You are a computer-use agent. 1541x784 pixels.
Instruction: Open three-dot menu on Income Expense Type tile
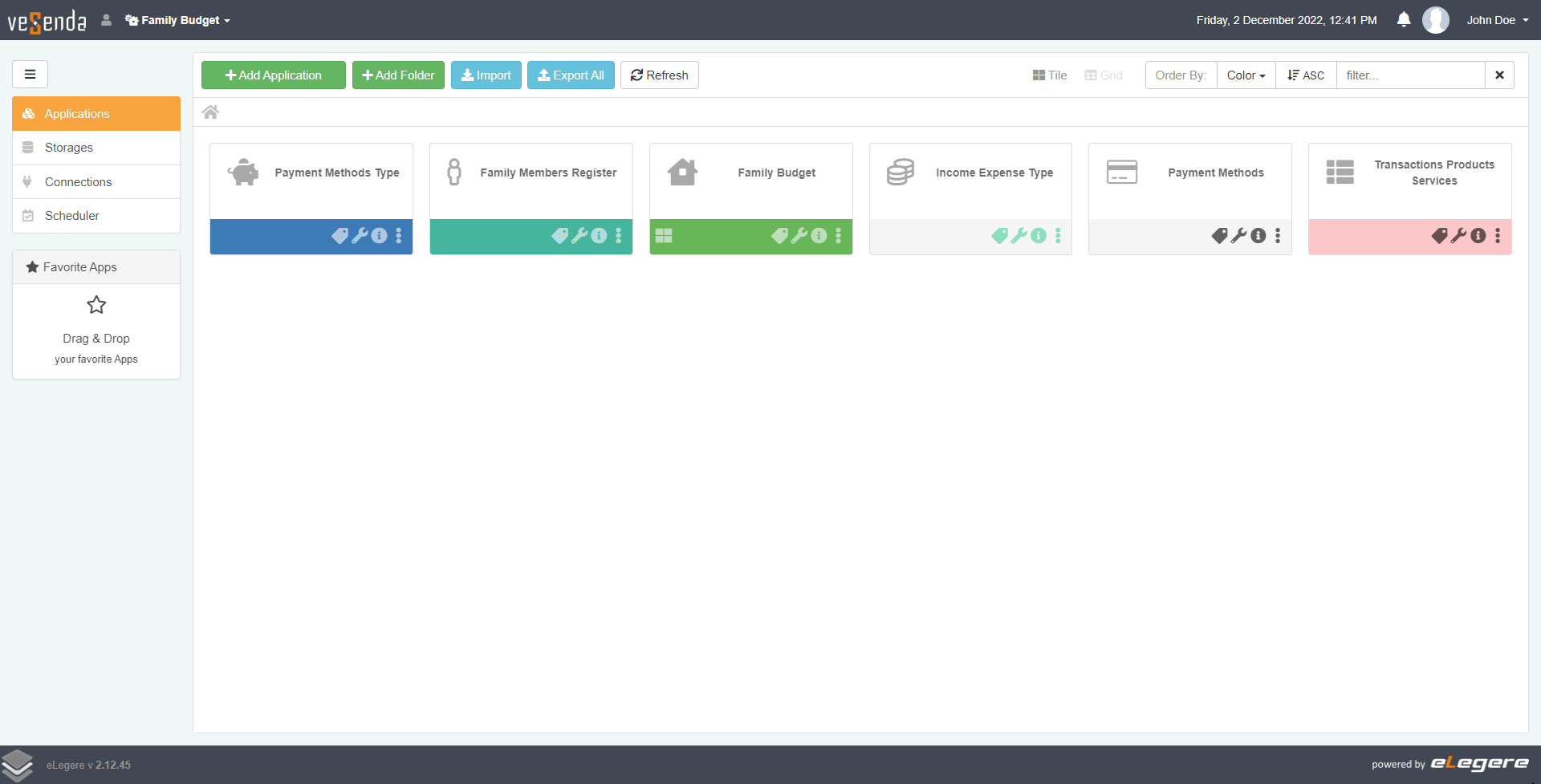coord(1058,236)
